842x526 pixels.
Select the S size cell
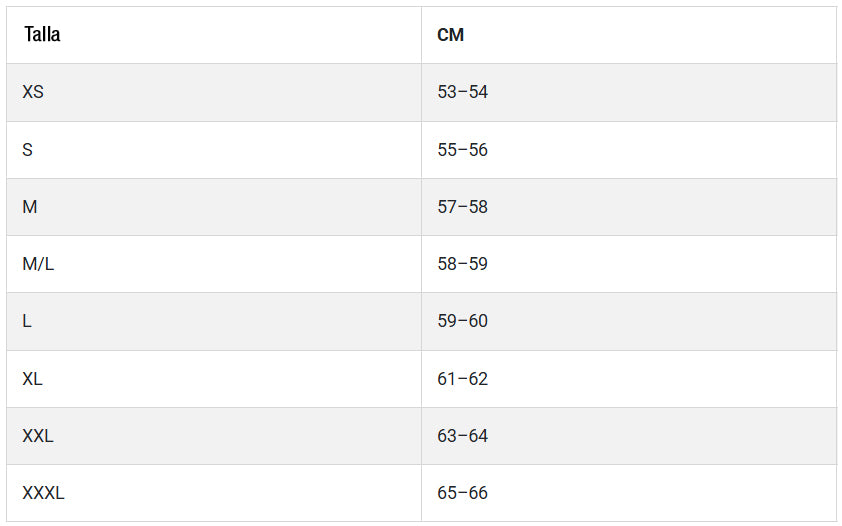click(x=28, y=150)
